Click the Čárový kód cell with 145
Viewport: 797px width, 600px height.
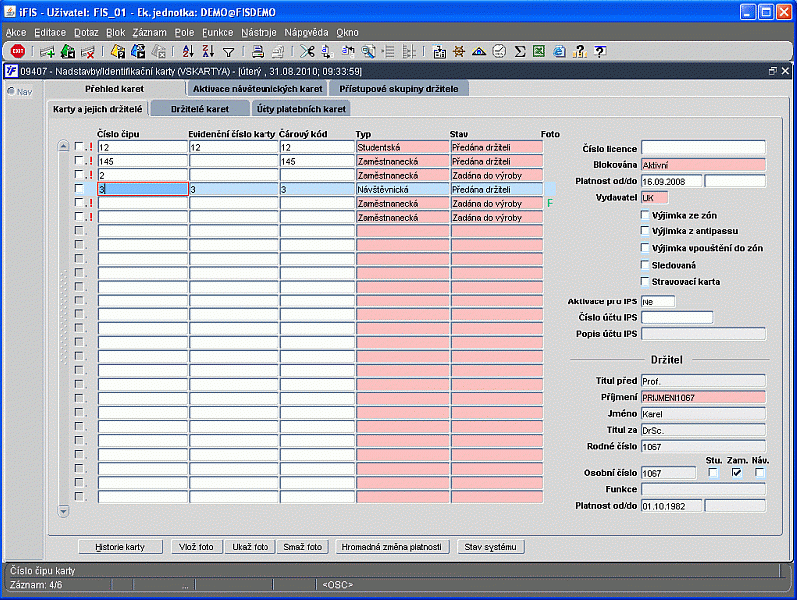(317, 161)
